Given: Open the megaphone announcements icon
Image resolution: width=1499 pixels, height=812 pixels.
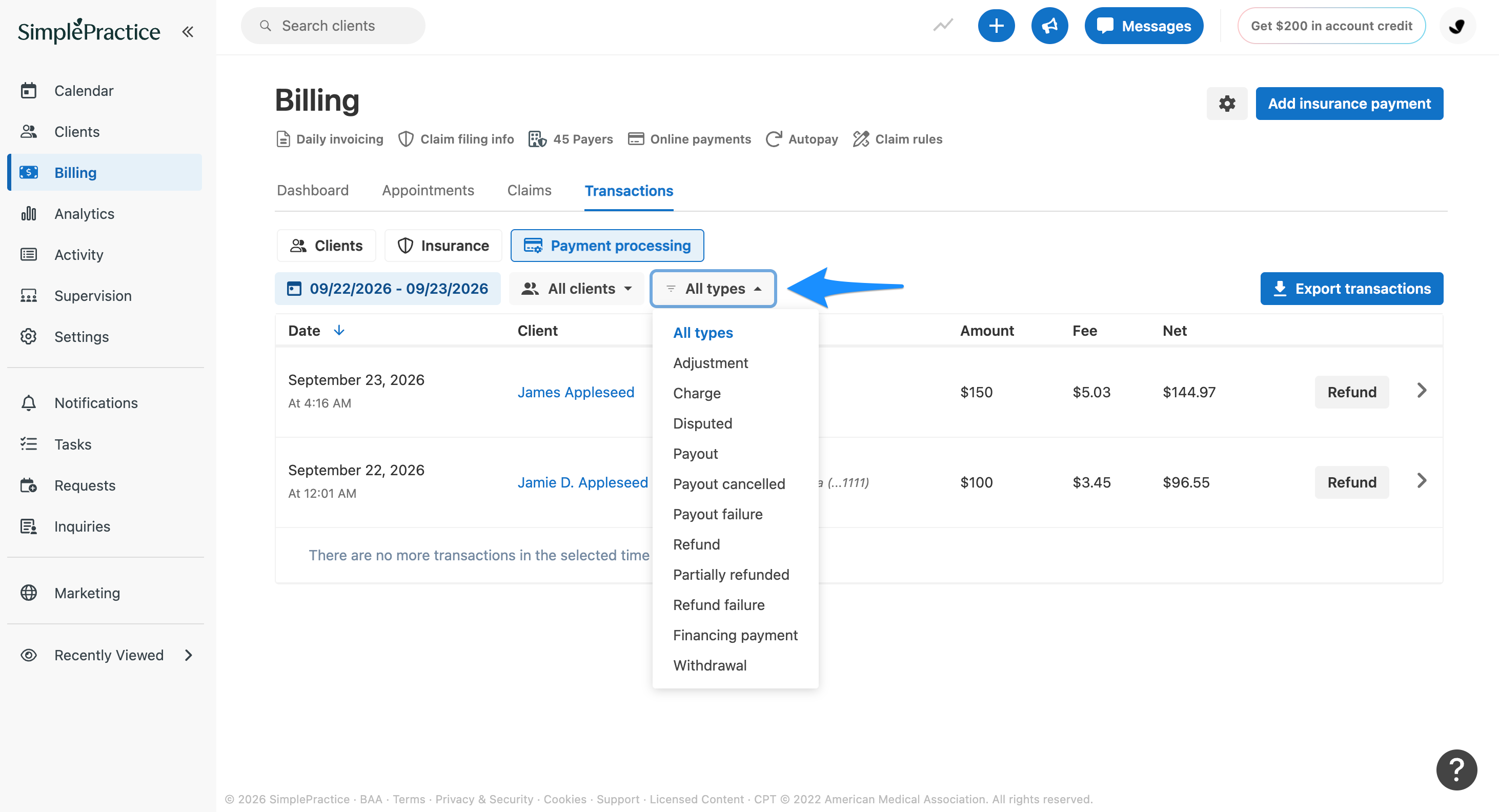Looking at the screenshot, I should (x=1049, y=26).
